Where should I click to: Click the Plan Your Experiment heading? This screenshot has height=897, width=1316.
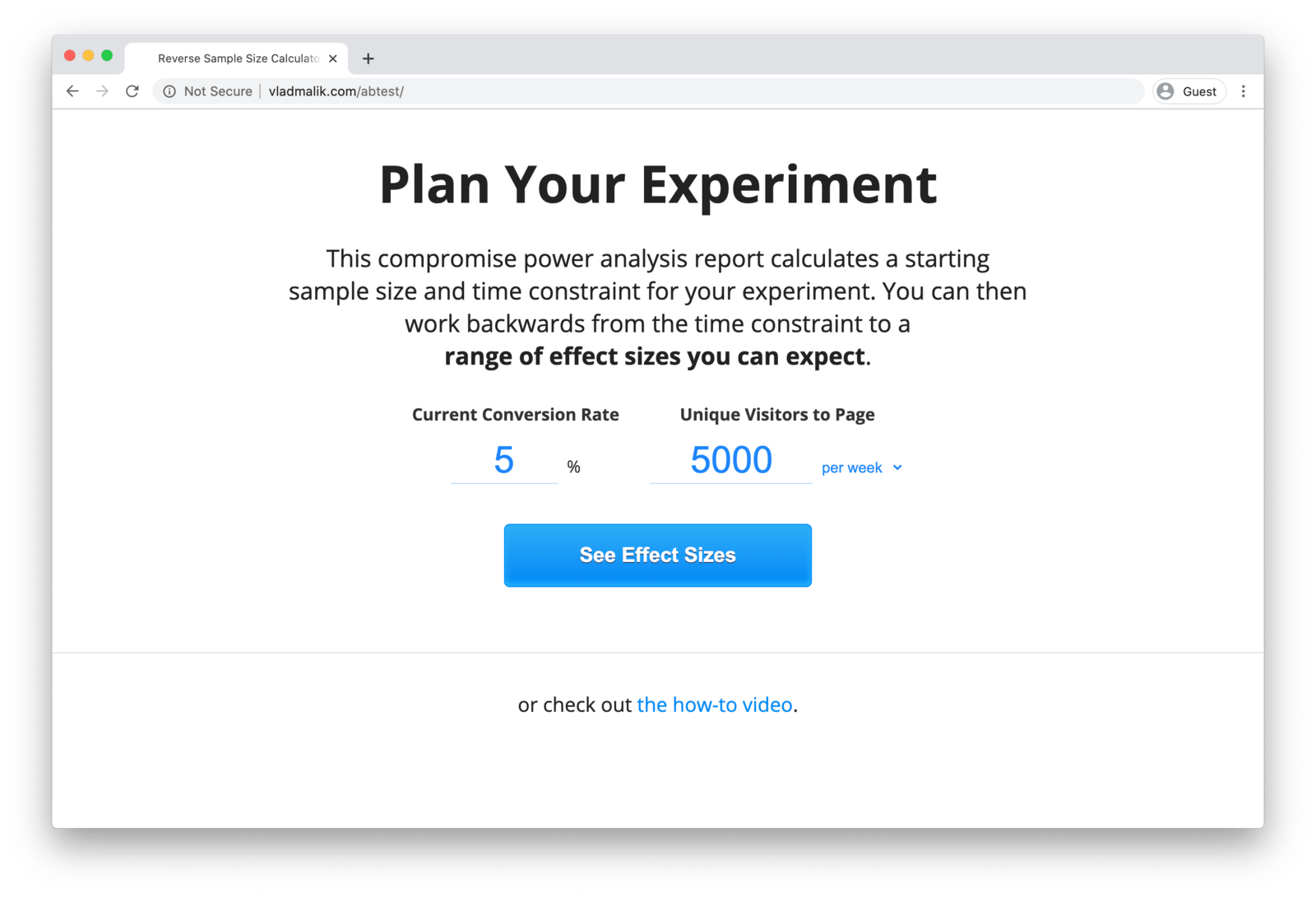[x=657, y=184]
